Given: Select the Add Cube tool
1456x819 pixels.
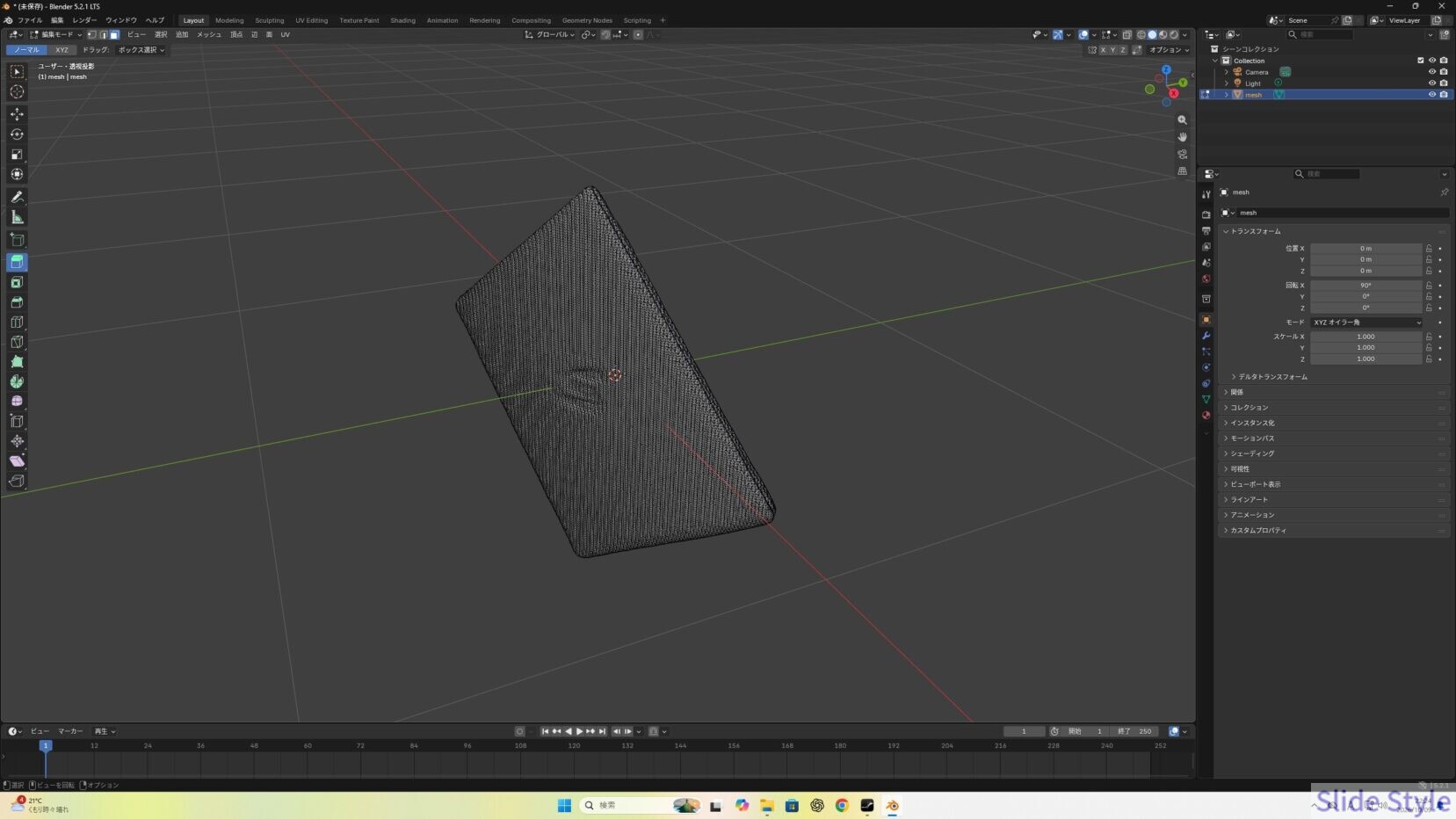Looking at the screenshot, I should point(17,239).
